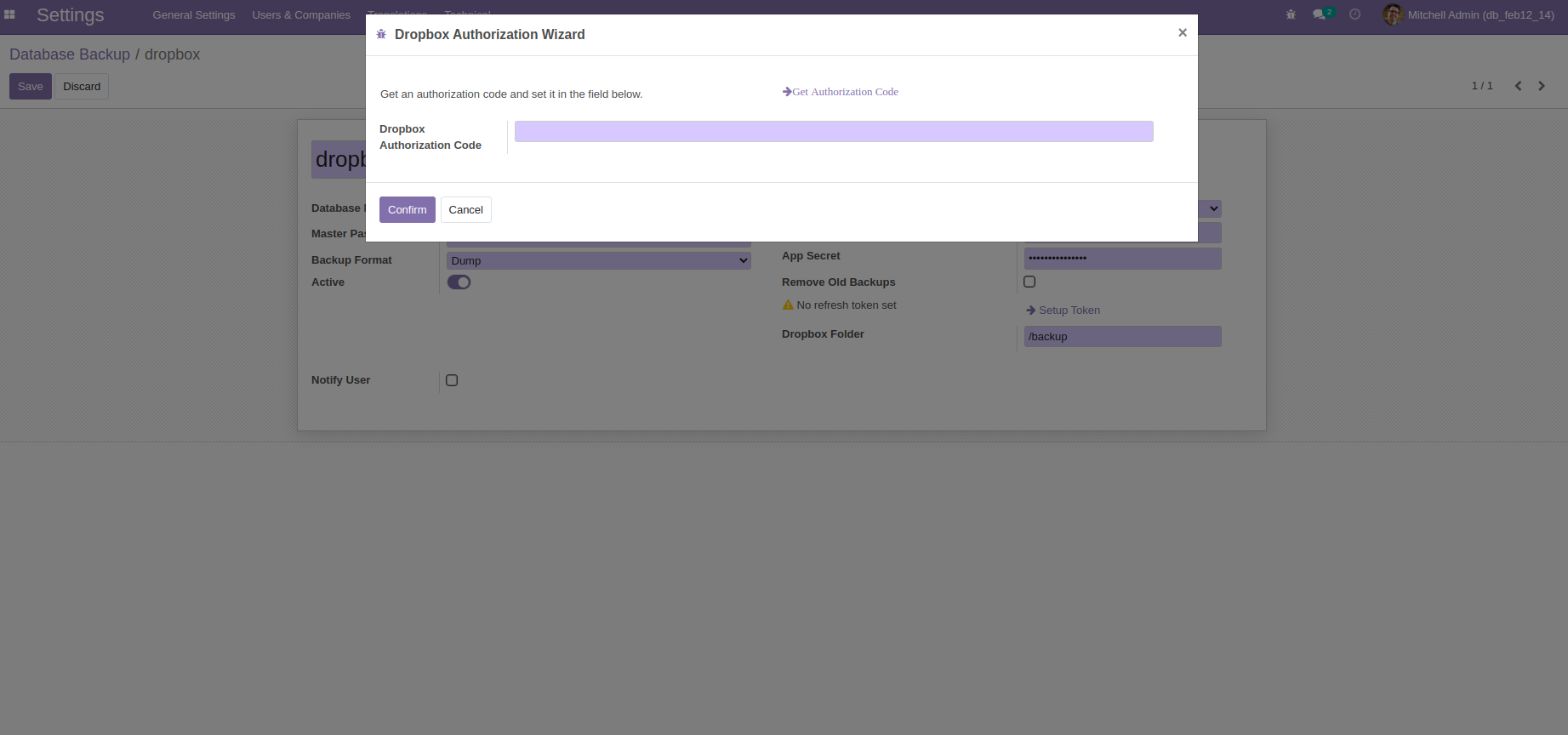Discard the record changes

(82, 86)
